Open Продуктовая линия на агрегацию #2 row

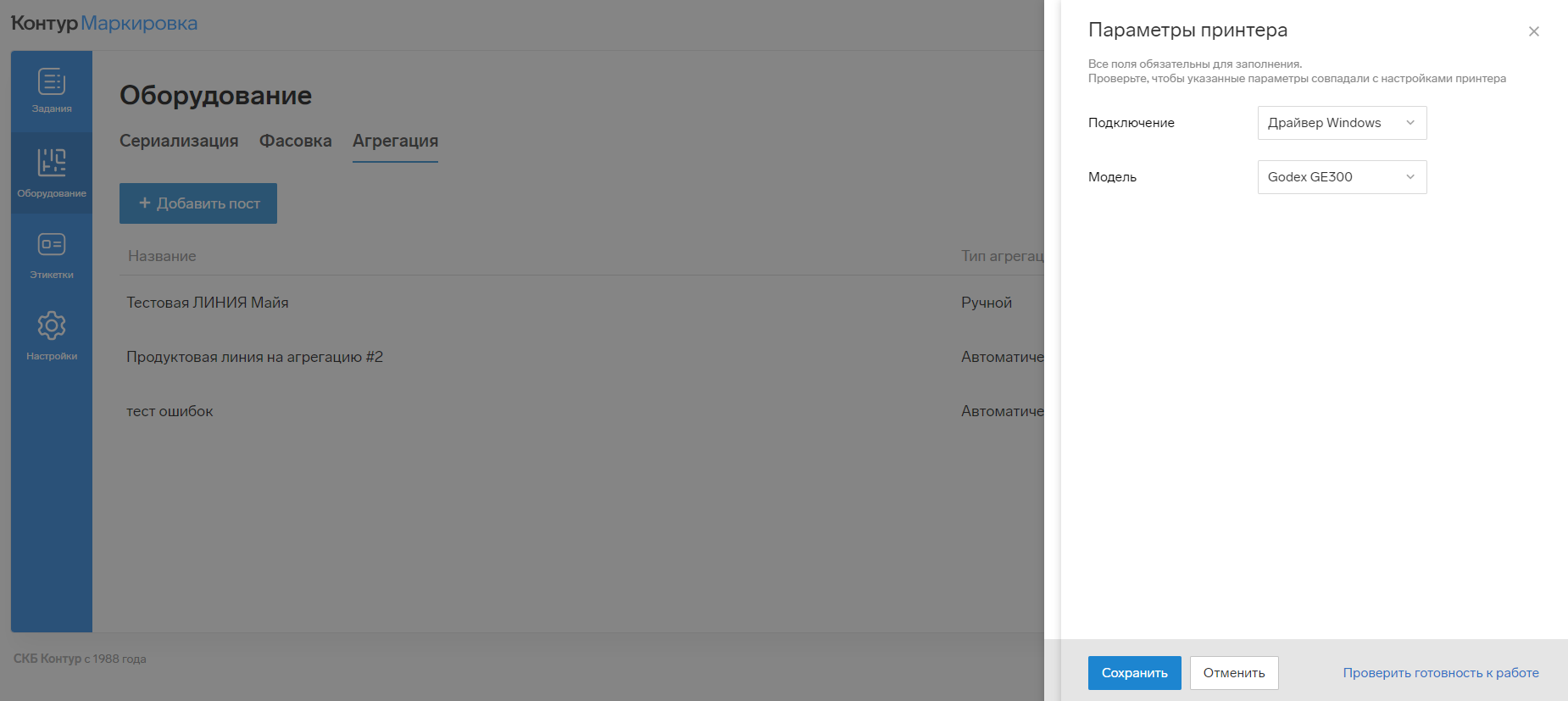point(254,357)
